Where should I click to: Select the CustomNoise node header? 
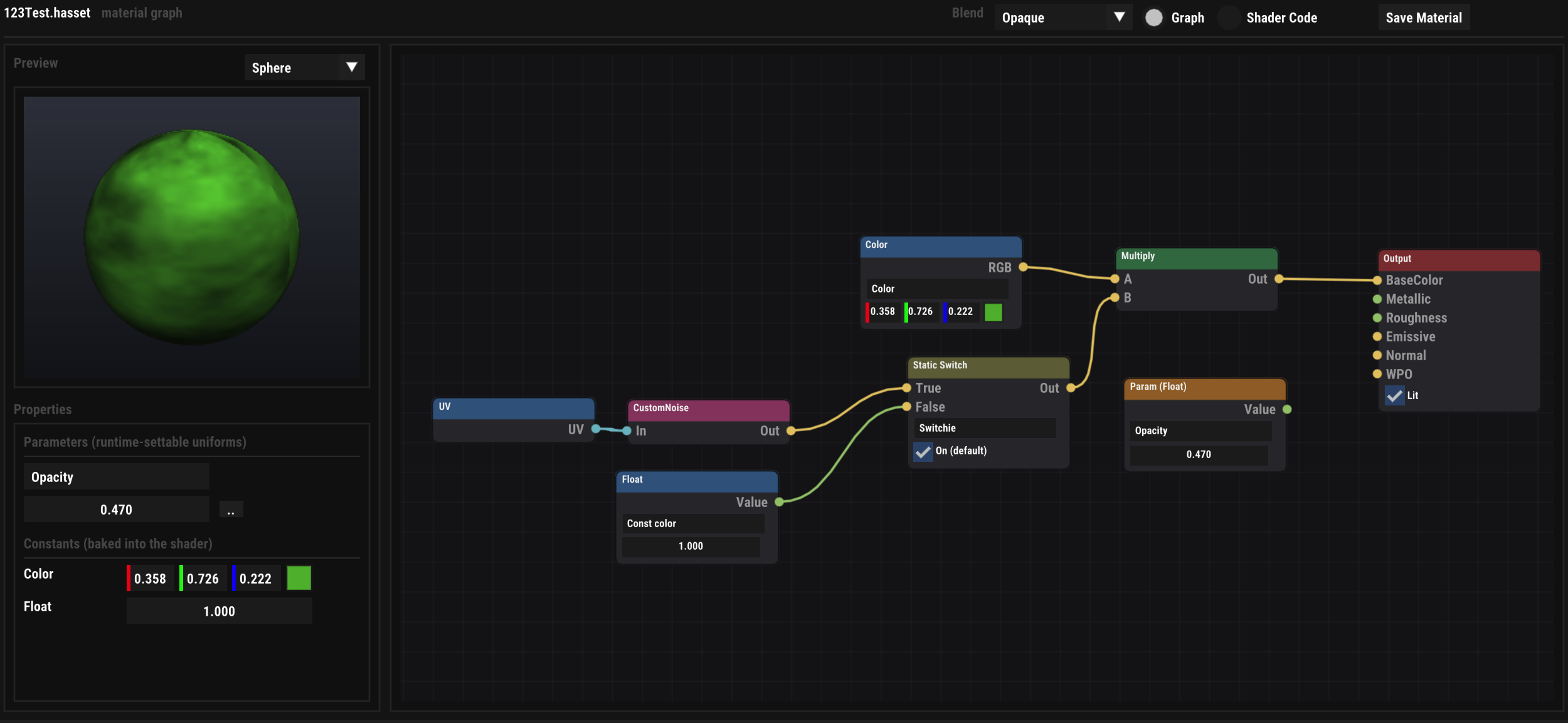tap(709, 409)
